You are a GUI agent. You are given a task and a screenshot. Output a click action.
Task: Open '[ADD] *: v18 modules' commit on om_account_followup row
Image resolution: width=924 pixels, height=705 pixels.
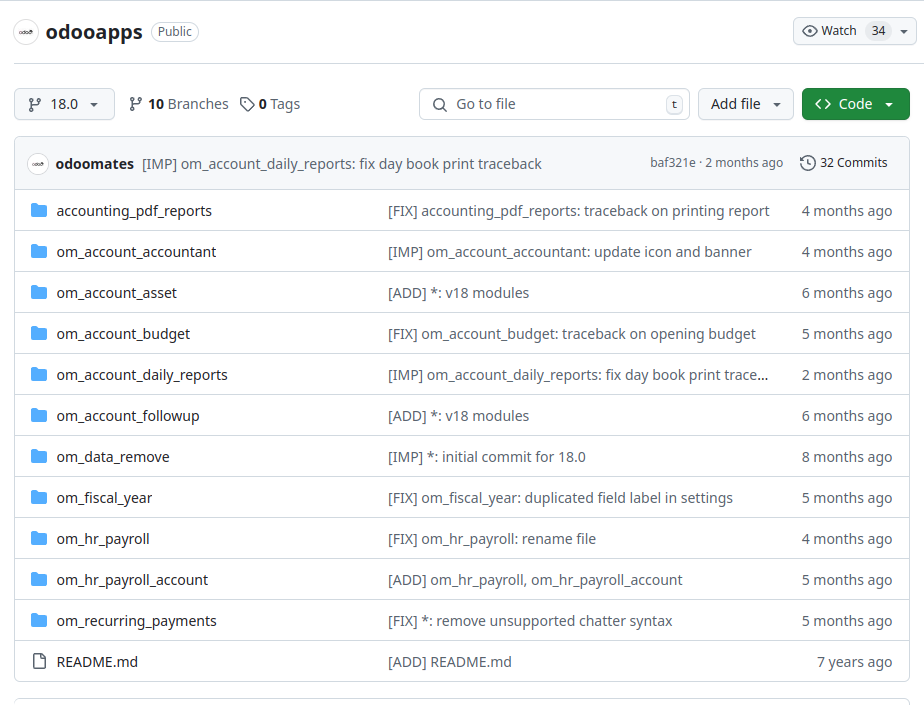click(458, 416)
